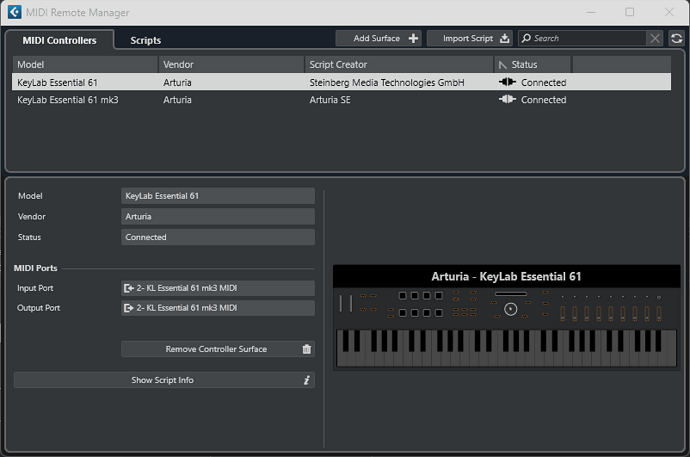The height and width of the screenshot is (457, 690).
Task: Click the info icon on Show Script Info
Action: tap(307, 380)
